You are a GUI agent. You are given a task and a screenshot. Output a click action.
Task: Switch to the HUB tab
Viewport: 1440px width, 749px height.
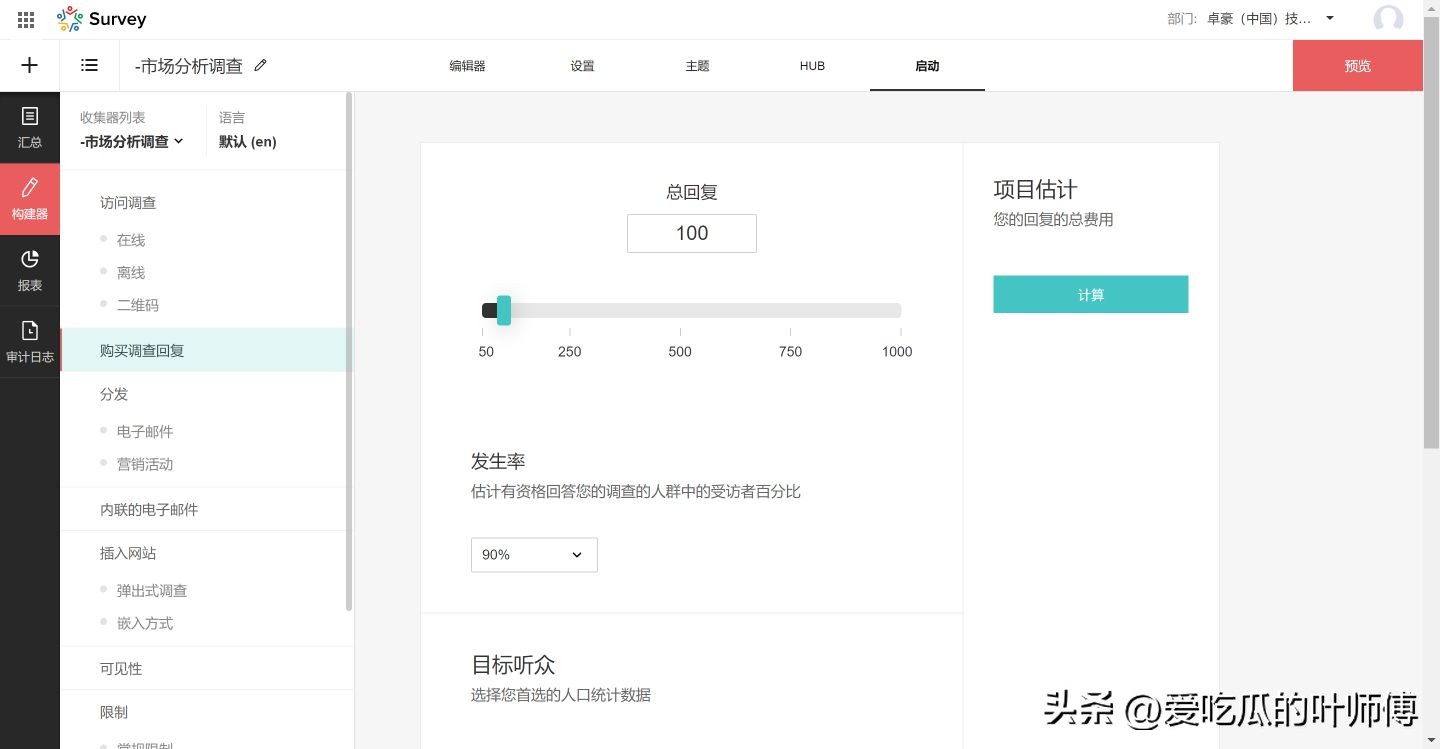click(x=811, y=65)
